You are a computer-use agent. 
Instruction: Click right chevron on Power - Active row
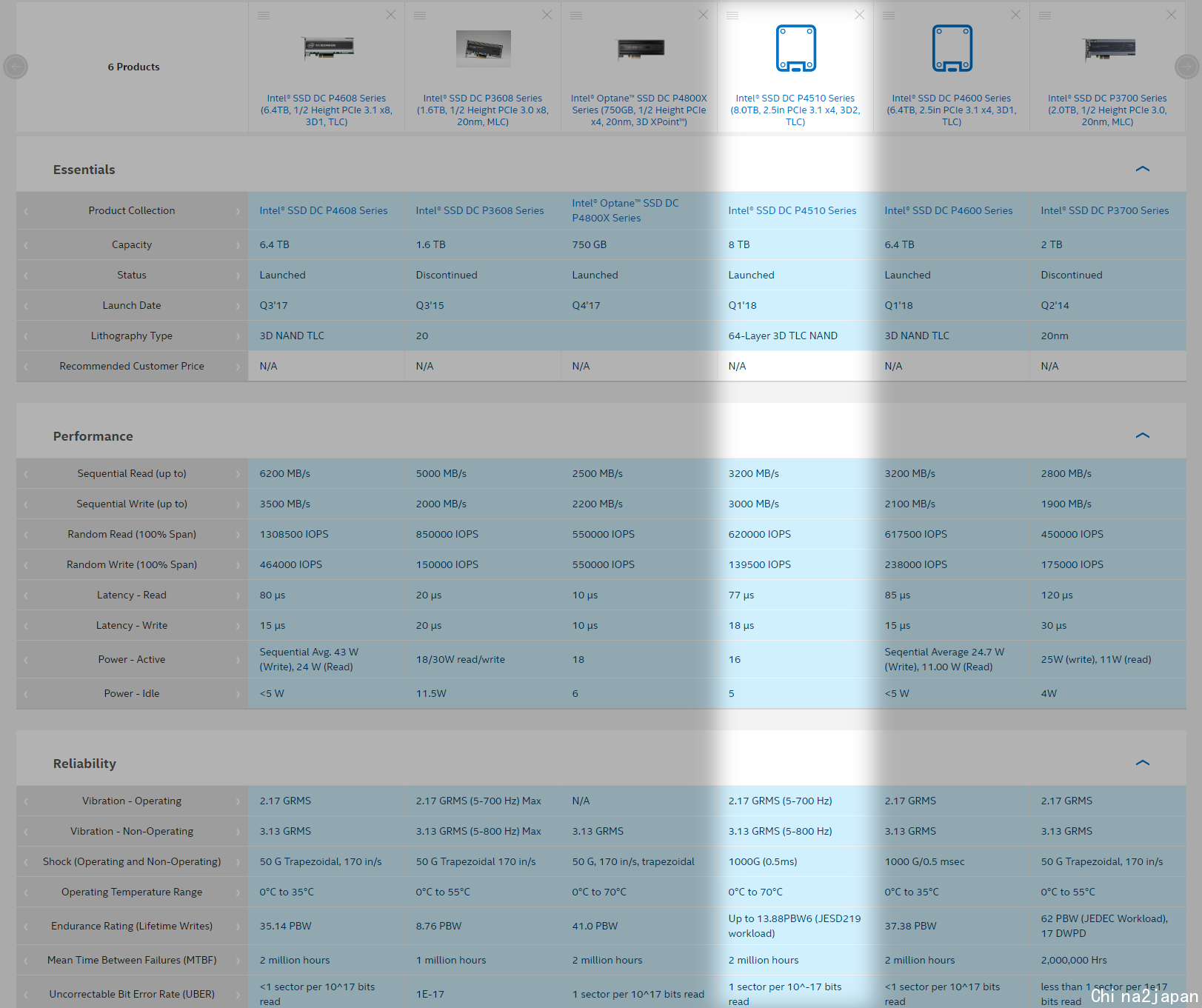[x=238, y=660]
